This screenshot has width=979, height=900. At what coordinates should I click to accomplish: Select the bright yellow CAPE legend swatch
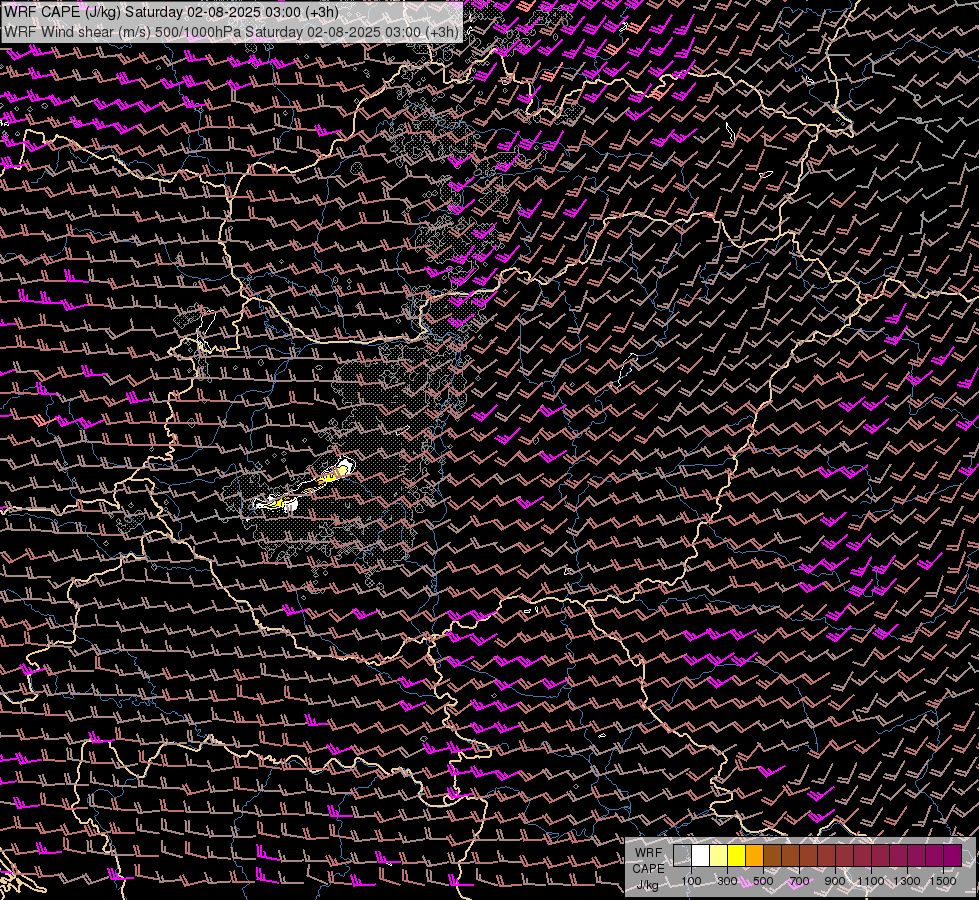(x=737, y=855)
